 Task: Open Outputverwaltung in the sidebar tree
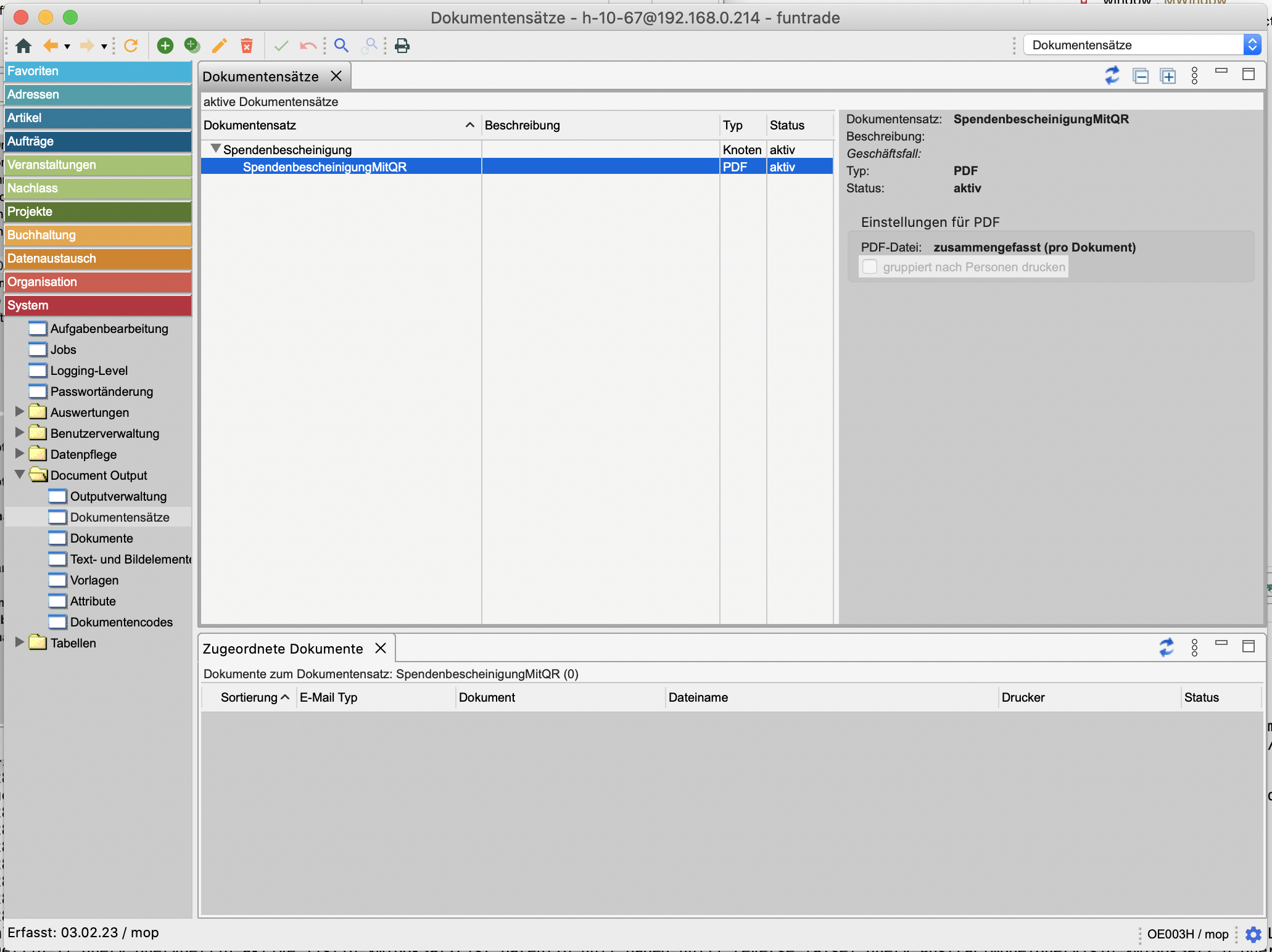coord(118,496)
